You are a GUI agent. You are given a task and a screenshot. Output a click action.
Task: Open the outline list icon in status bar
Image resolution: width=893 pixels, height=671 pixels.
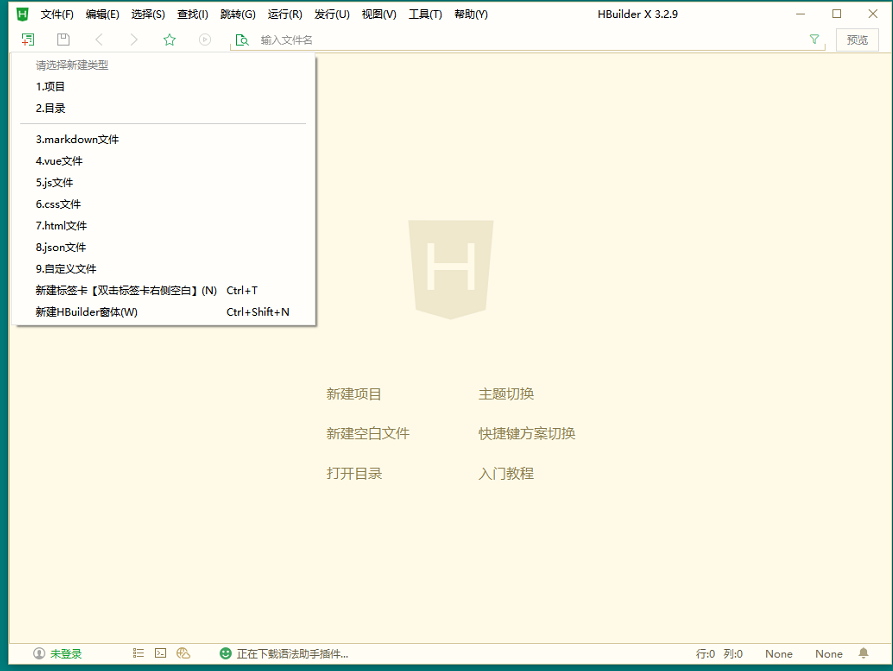coord(138,653)
